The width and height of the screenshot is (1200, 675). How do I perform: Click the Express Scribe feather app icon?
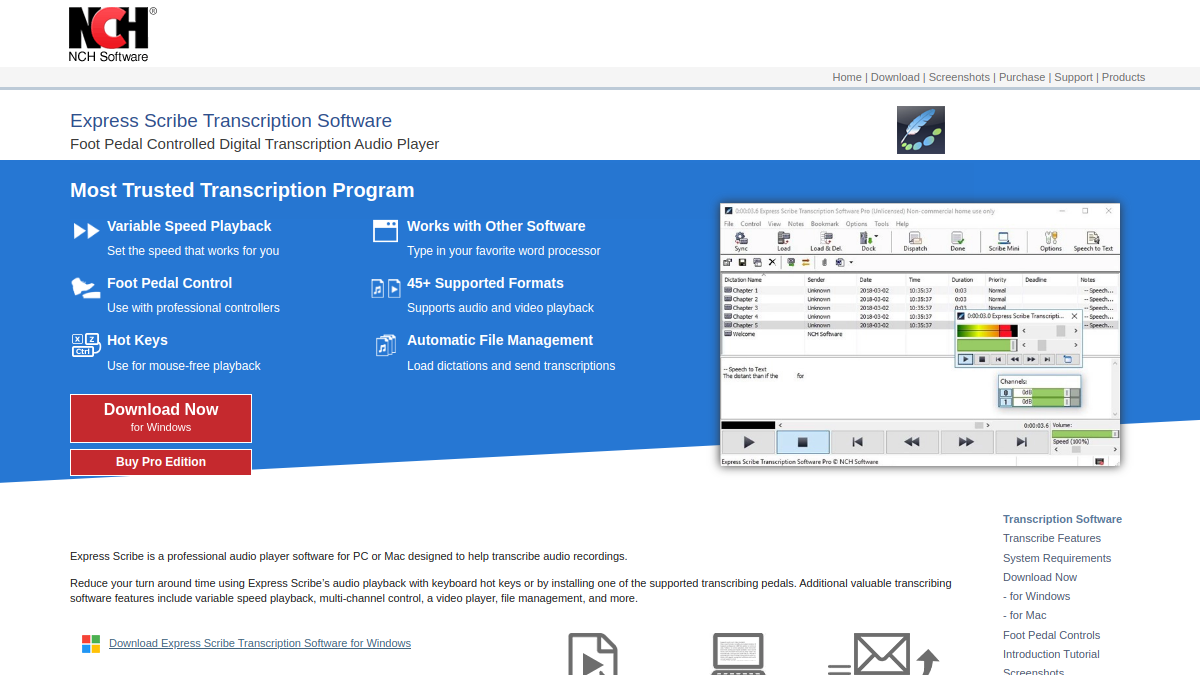point(921,130)
